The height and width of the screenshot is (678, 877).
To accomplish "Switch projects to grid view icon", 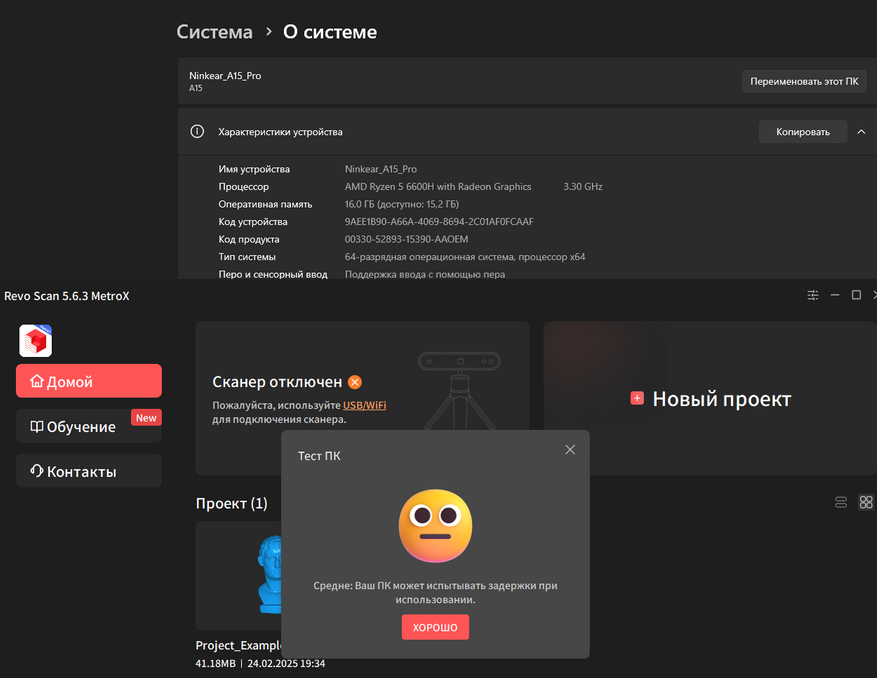I will (866, 502).
